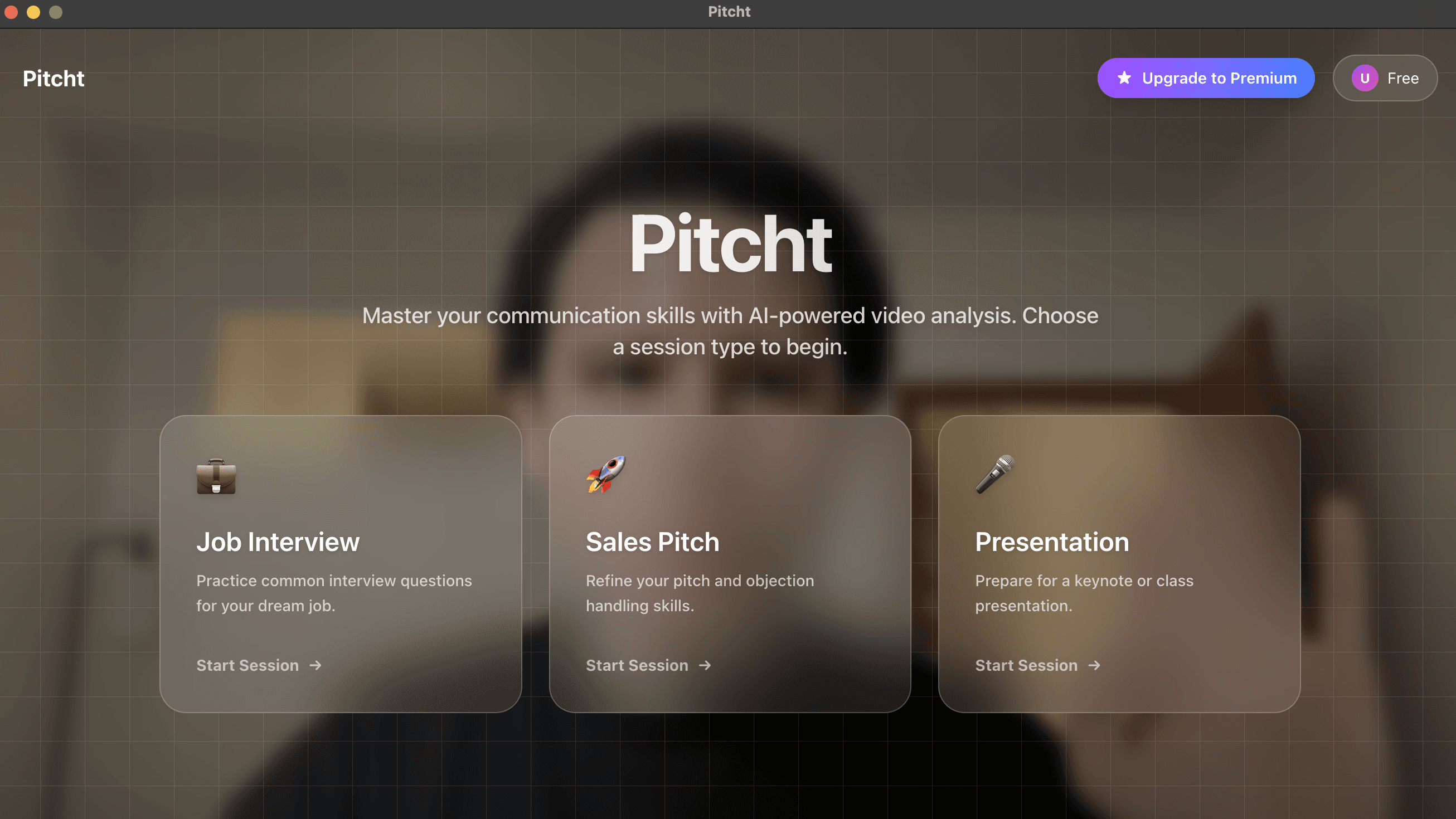Click arrow icon next to Presentation Start Session
Image resolution: width=1456 pixels, height=819 pixels.
pyautogui.click(x=1094, y=665)
